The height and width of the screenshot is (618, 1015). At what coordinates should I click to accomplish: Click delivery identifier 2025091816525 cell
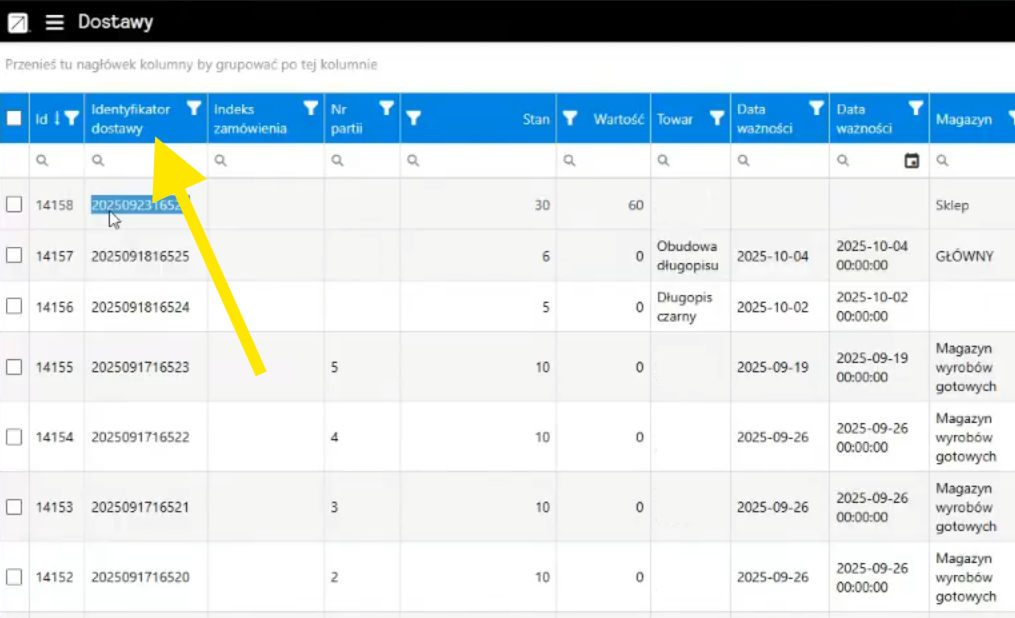[140, 256]
